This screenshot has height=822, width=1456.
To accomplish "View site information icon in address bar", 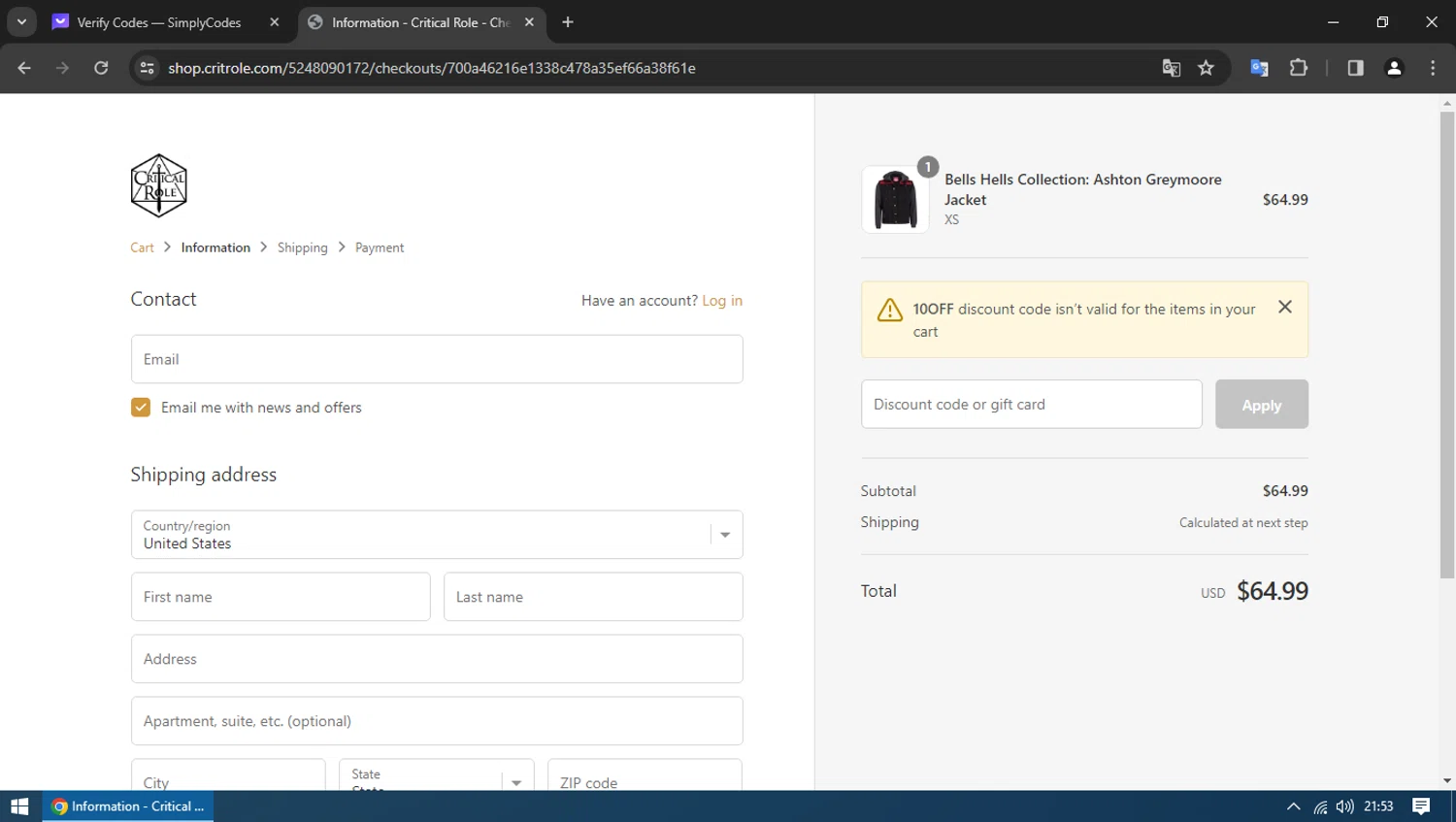I will pos(147,68).
